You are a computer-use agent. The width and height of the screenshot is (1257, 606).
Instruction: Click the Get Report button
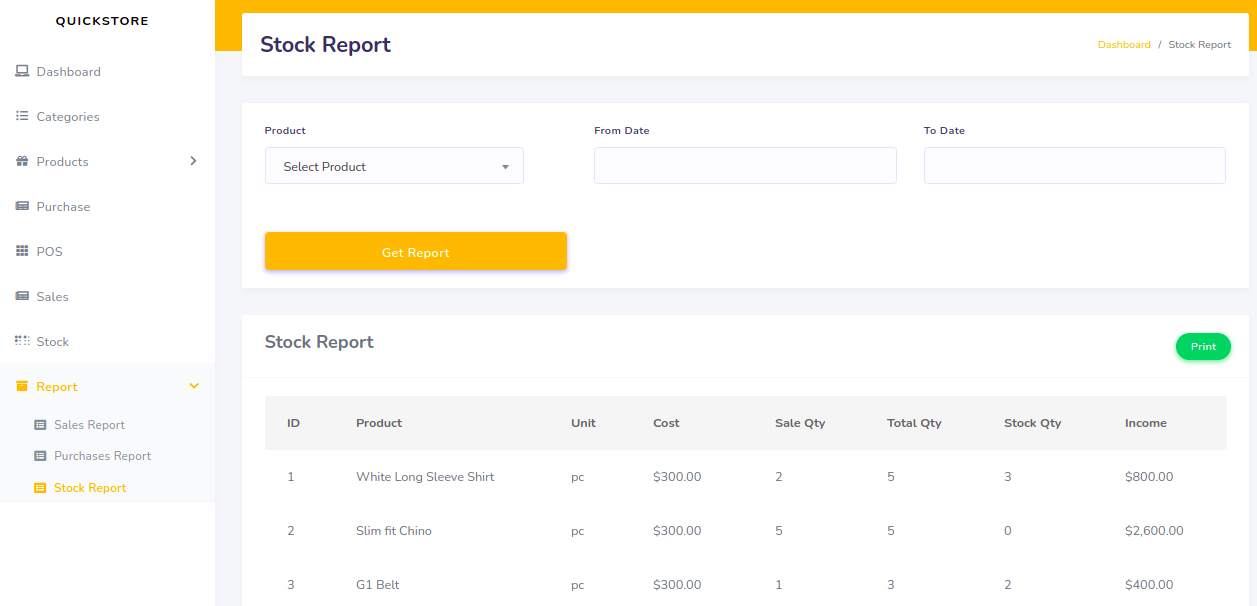(x=416, y=252)
